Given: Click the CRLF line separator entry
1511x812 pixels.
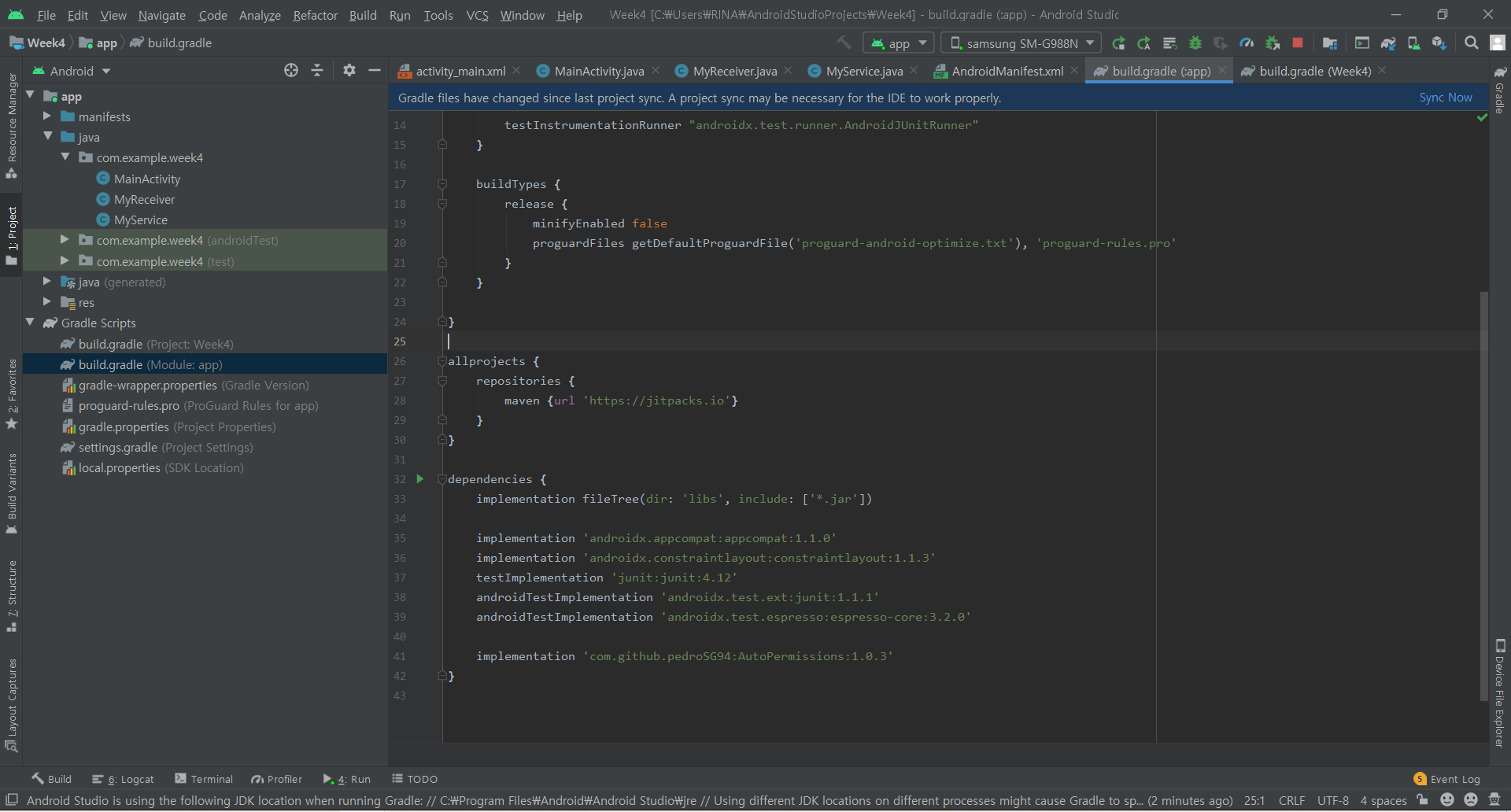Looking at the screenshot, I should [1291, 800].
